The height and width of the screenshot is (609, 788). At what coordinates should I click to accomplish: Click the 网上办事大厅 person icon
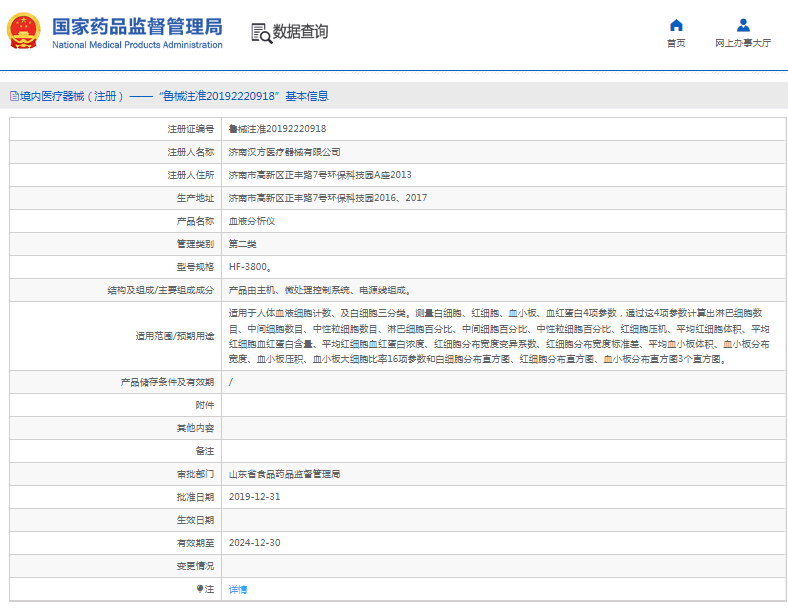(x=743, y=25)
